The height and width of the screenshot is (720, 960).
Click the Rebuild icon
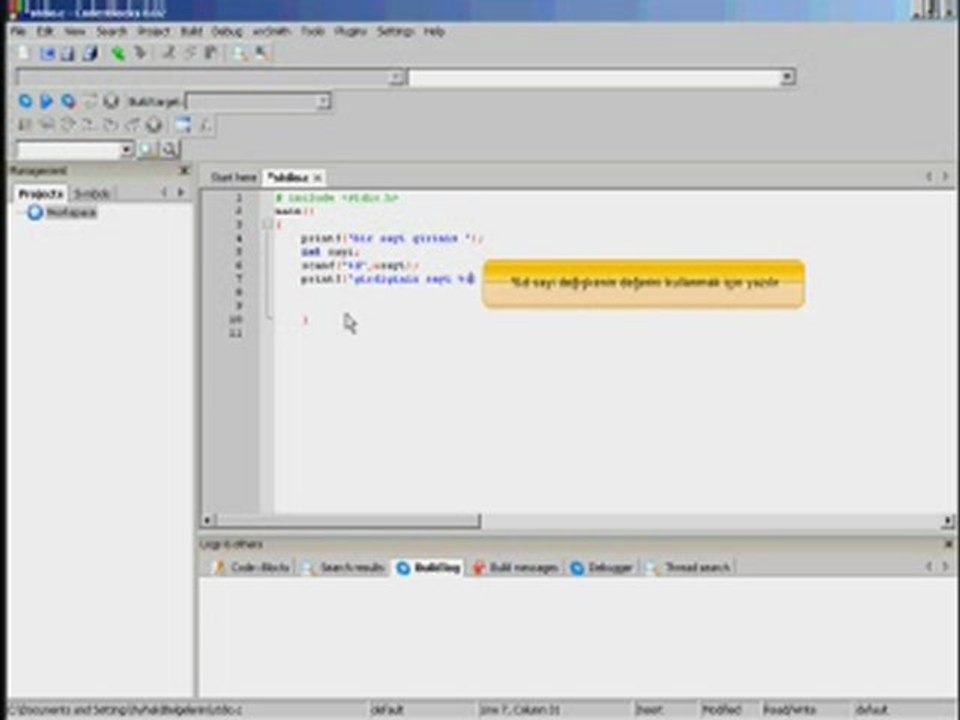(x=90, y=101)
